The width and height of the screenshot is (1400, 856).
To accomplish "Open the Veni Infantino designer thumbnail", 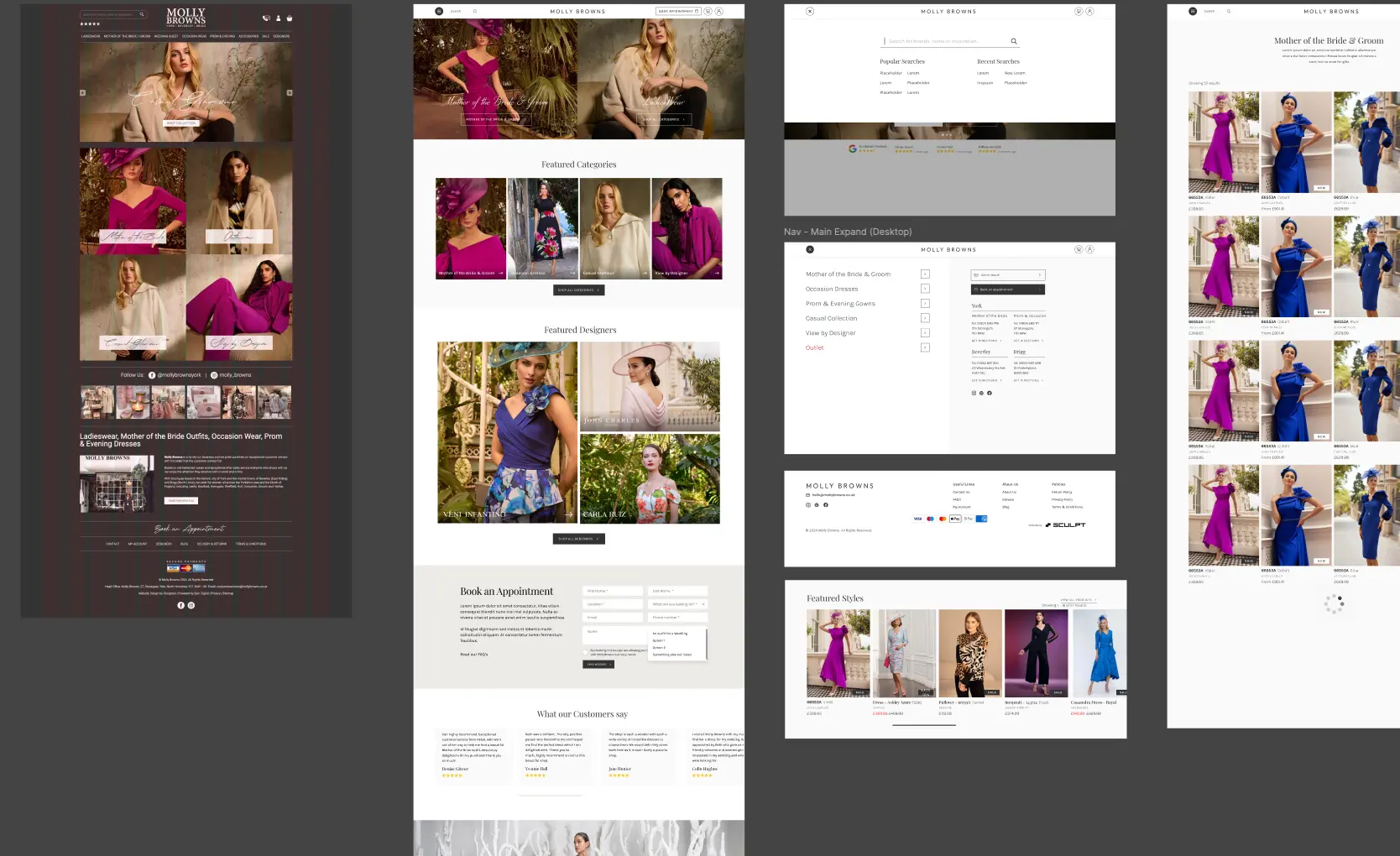I will click(x=507, y=432).
